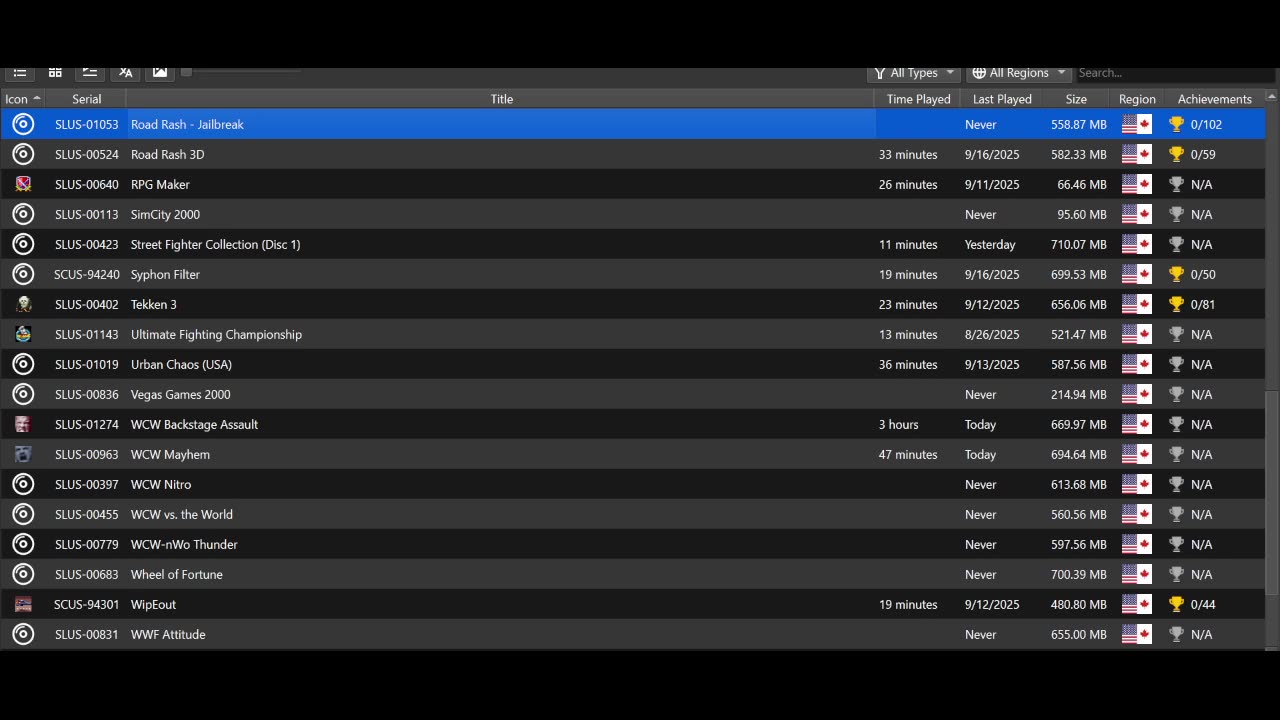1280x720 pixels.
Task: Click the Syphon Filter disc icon
Action: pyautogui.click(x=23, y=274)
